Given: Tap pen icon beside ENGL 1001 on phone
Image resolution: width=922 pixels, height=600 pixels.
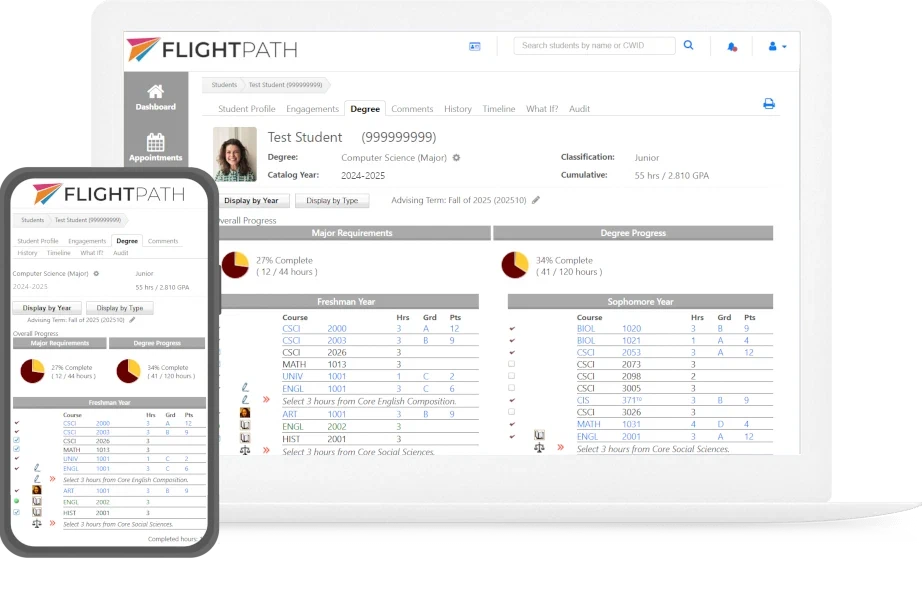Looking at the screenshot, I should 37,468.
